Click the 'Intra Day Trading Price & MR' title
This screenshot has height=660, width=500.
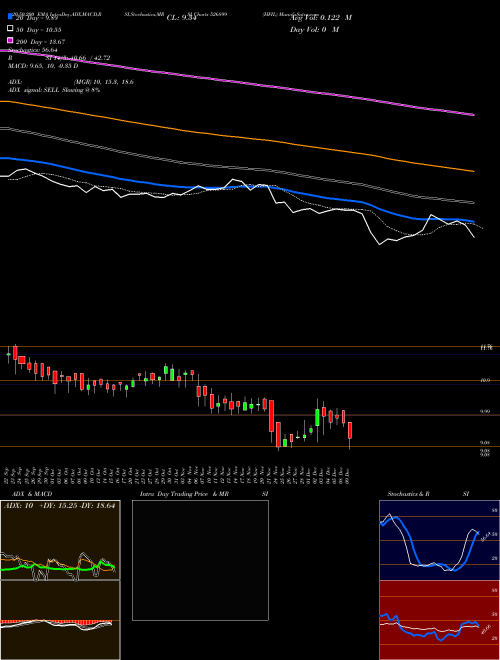tap(184, 494)
